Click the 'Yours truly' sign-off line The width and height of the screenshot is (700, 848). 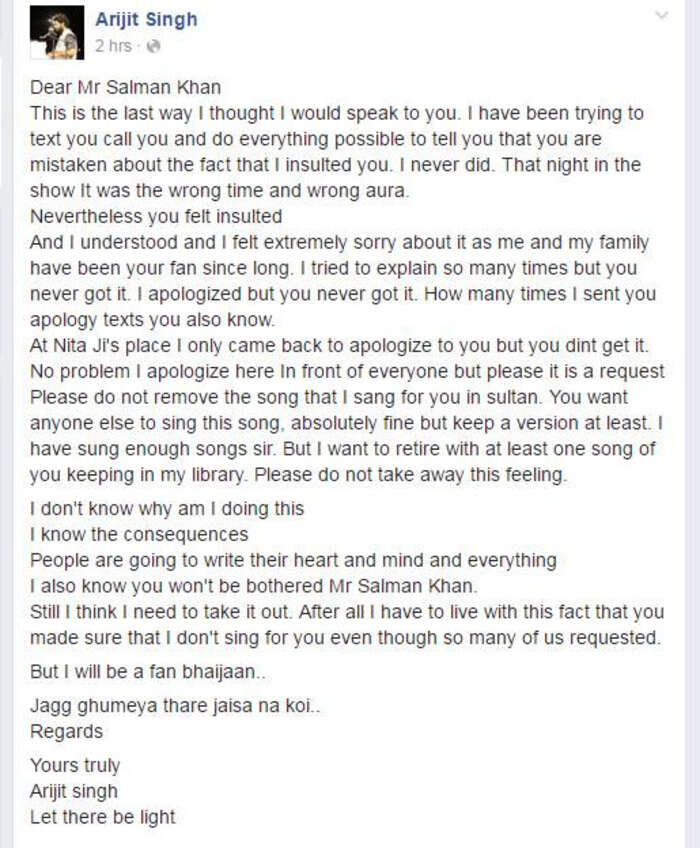tap(75, 765)
